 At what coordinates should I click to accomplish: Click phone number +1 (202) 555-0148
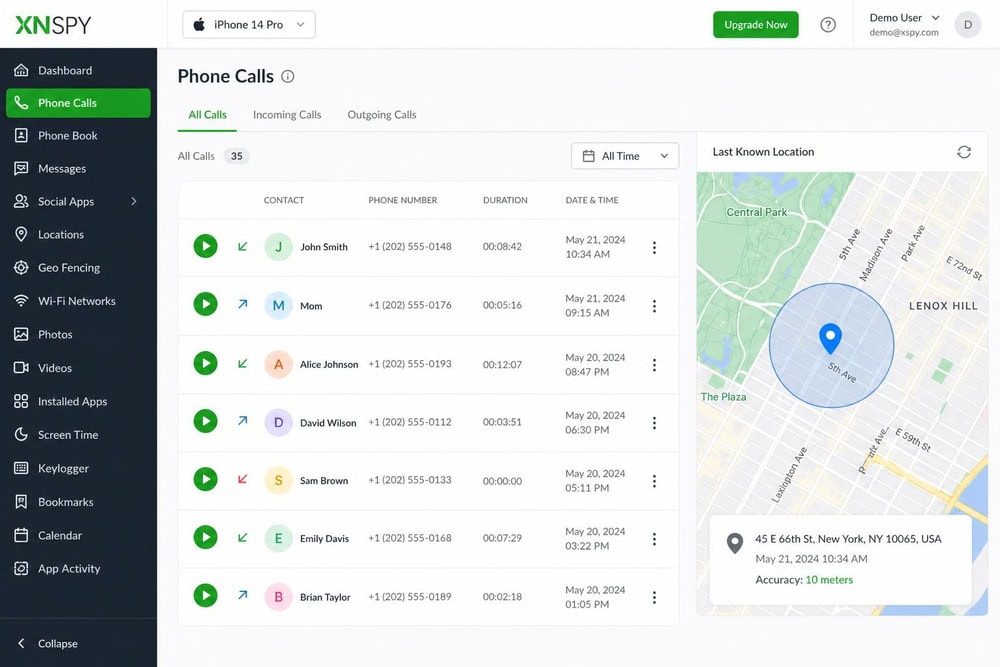coord(410,246)
